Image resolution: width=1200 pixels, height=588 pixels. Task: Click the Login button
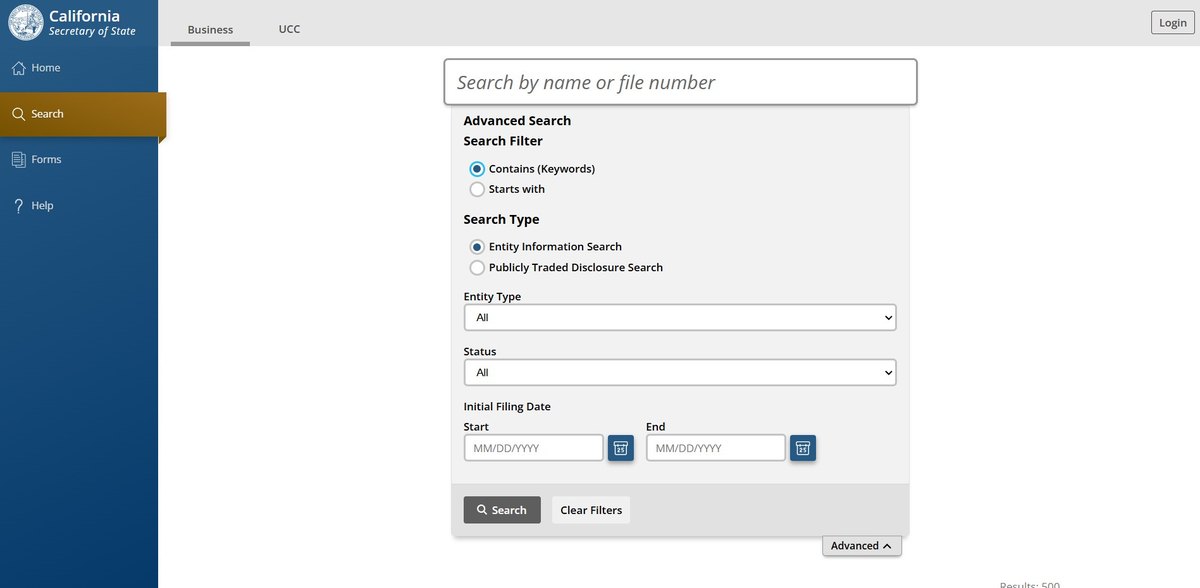click(x=1172, y=23)
